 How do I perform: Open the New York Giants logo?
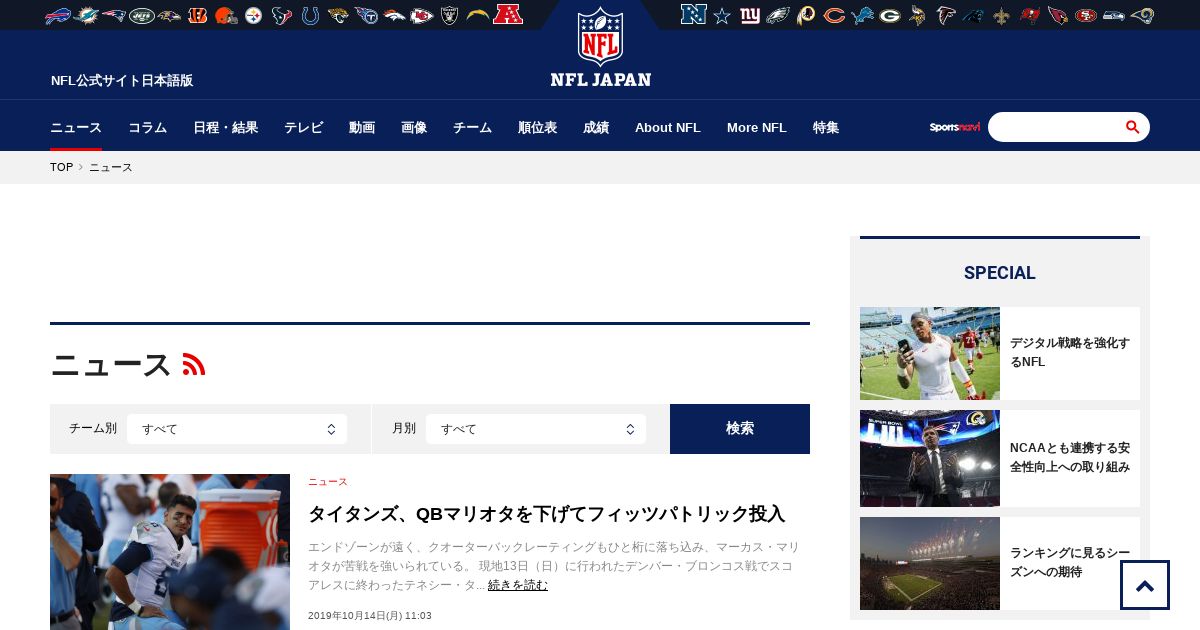(750, 15)
